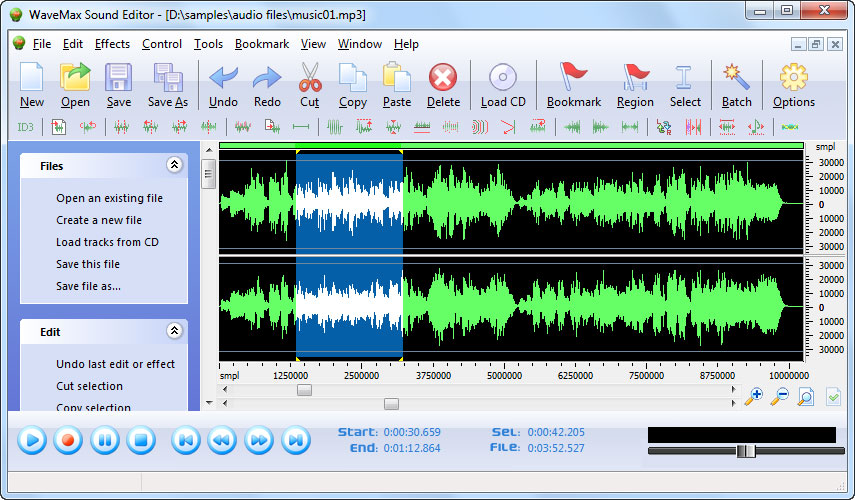Collapse the Files panel
The width and height of the screenshot is (855, 500).
(x=174, y=166)
